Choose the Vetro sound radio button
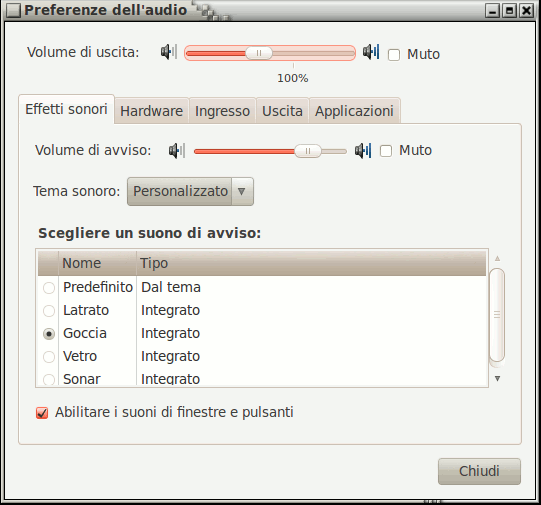The height and width of the screenshot is (505, 541). click(x=49, y=357)
